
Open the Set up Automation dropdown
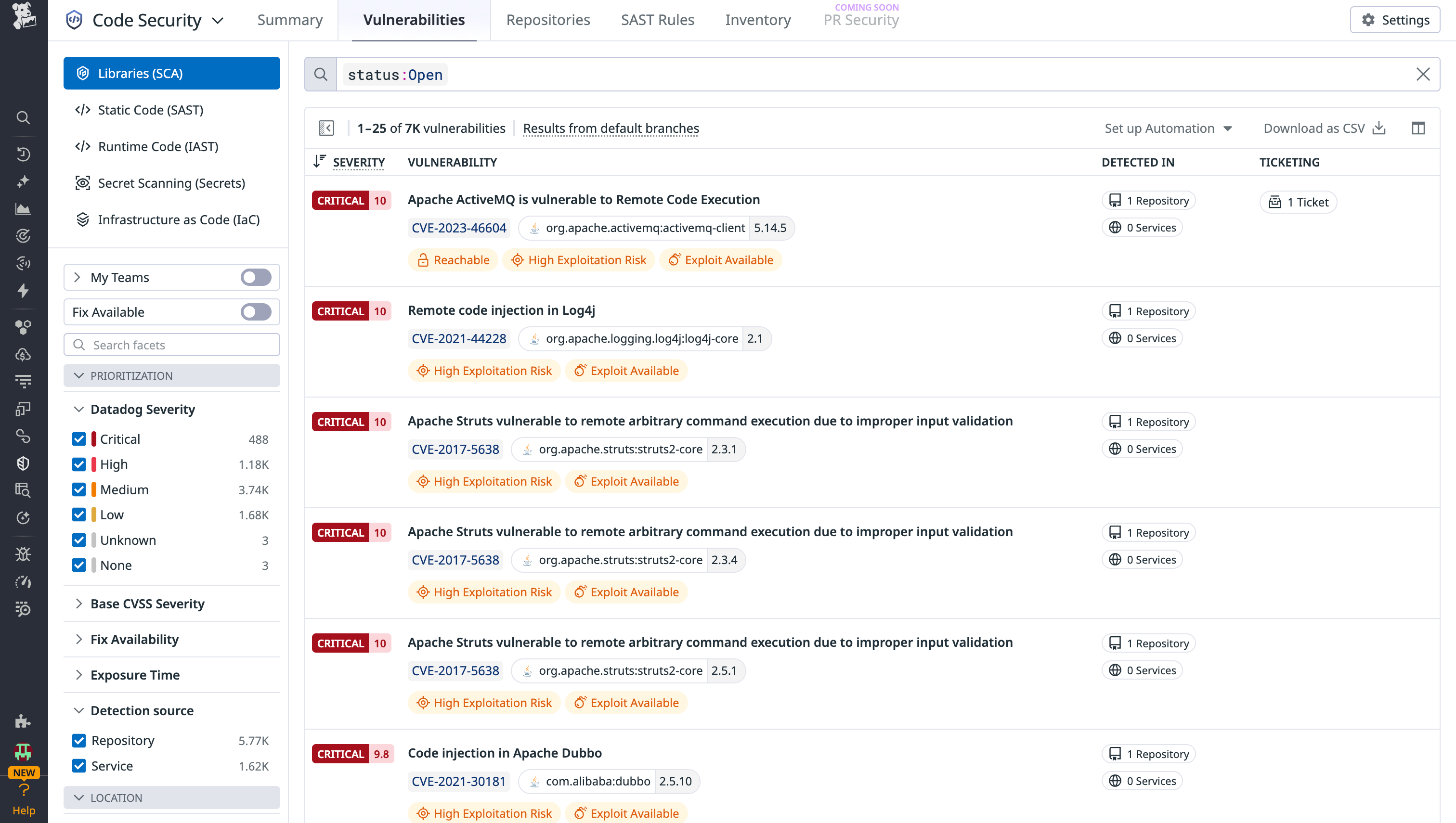point(1168,129)
